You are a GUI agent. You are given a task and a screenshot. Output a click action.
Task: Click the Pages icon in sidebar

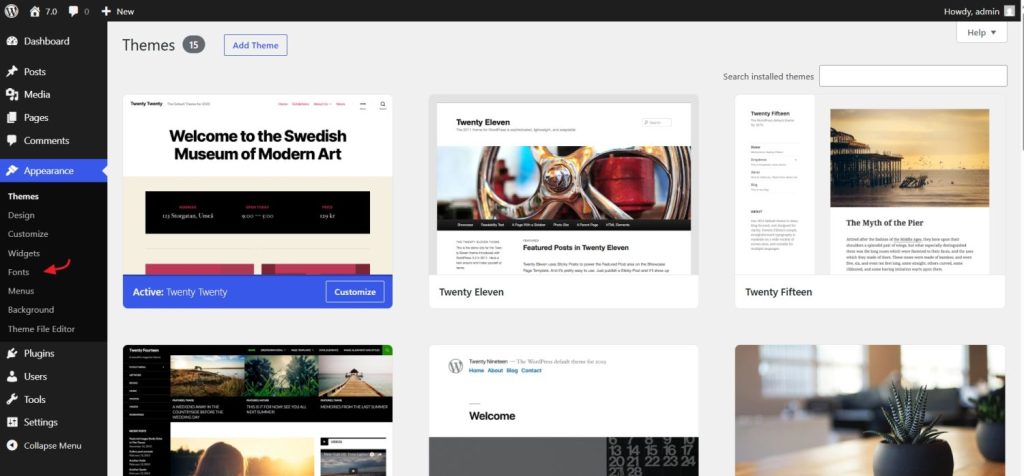click(12, 118)
